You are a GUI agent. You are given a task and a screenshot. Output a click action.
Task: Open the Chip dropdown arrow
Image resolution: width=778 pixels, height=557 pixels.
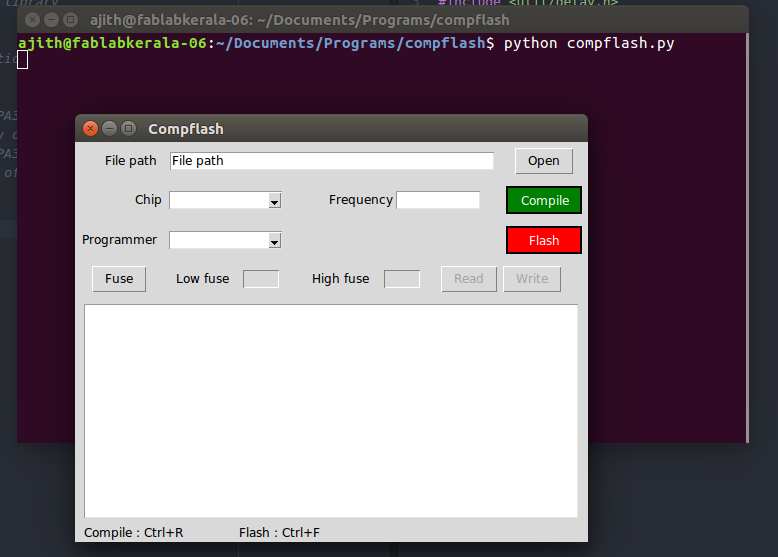pos(274,201)
